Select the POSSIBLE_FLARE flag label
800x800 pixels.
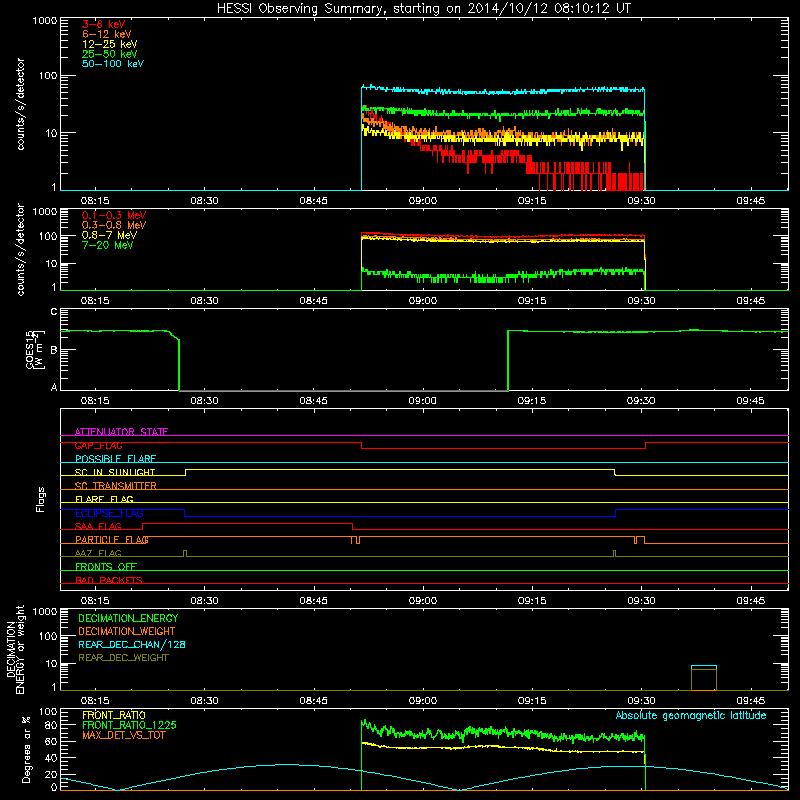(x=115, y=459)
